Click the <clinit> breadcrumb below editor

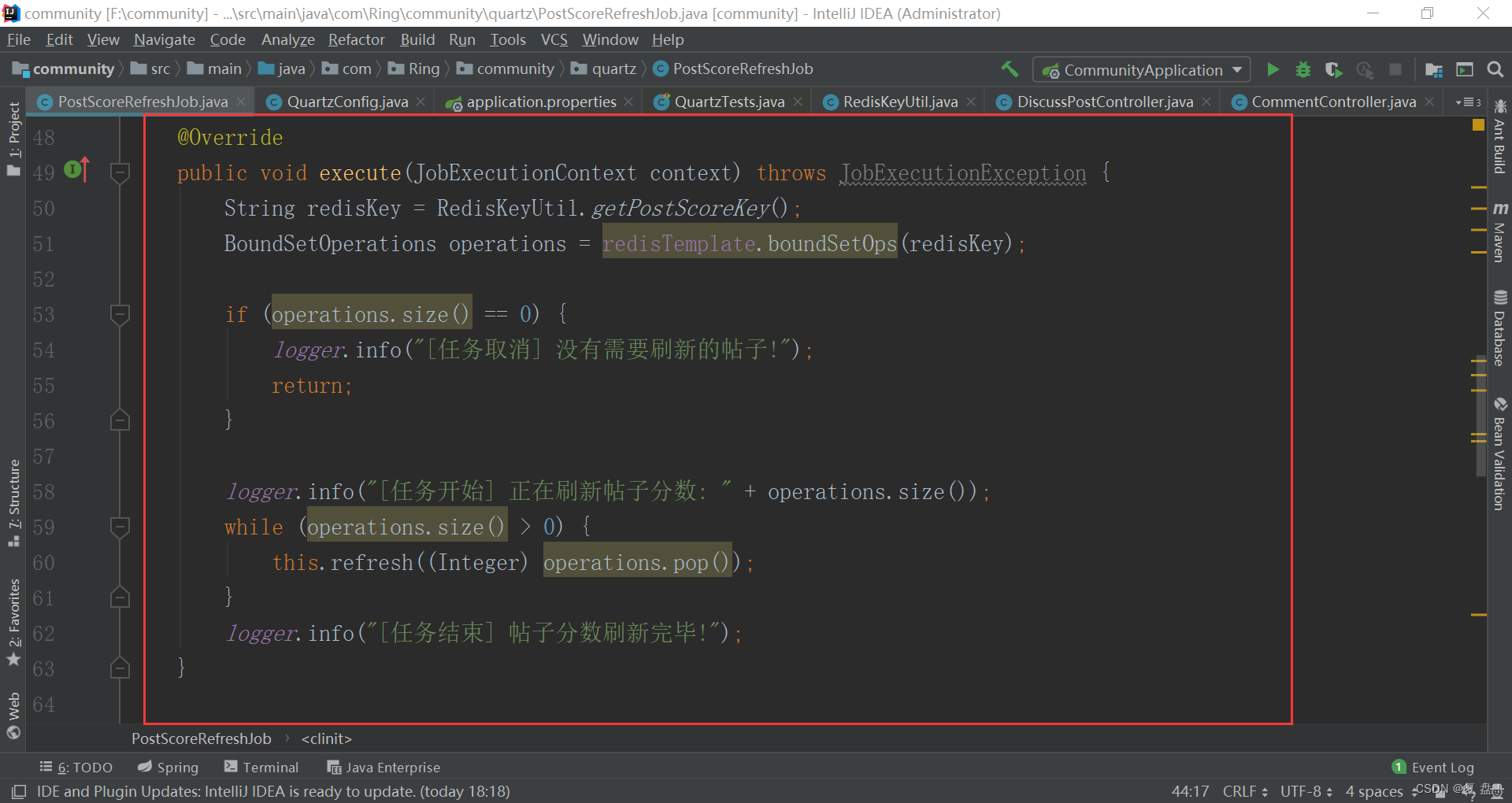point(326,738)
